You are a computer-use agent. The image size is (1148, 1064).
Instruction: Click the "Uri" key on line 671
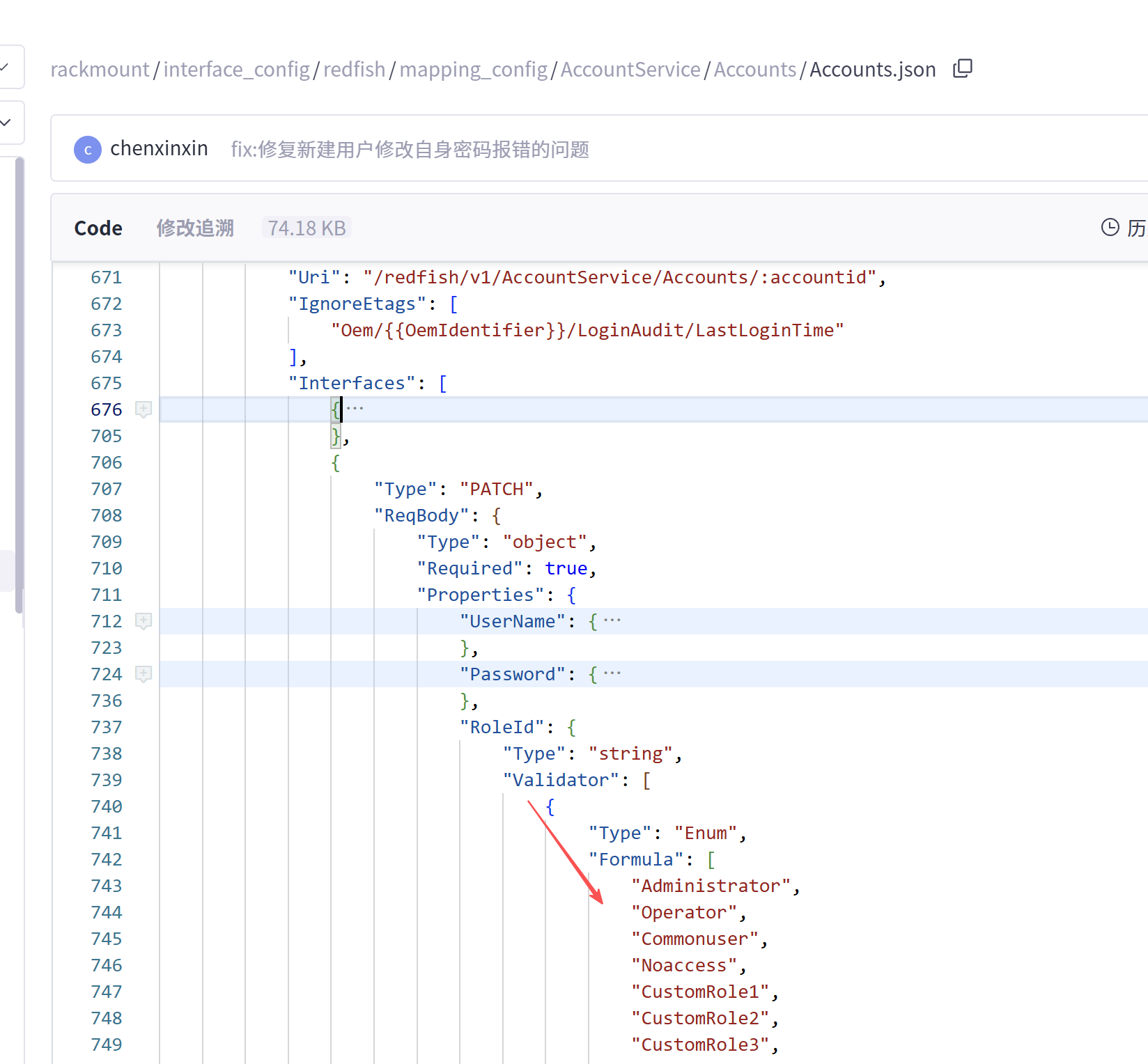315,277
